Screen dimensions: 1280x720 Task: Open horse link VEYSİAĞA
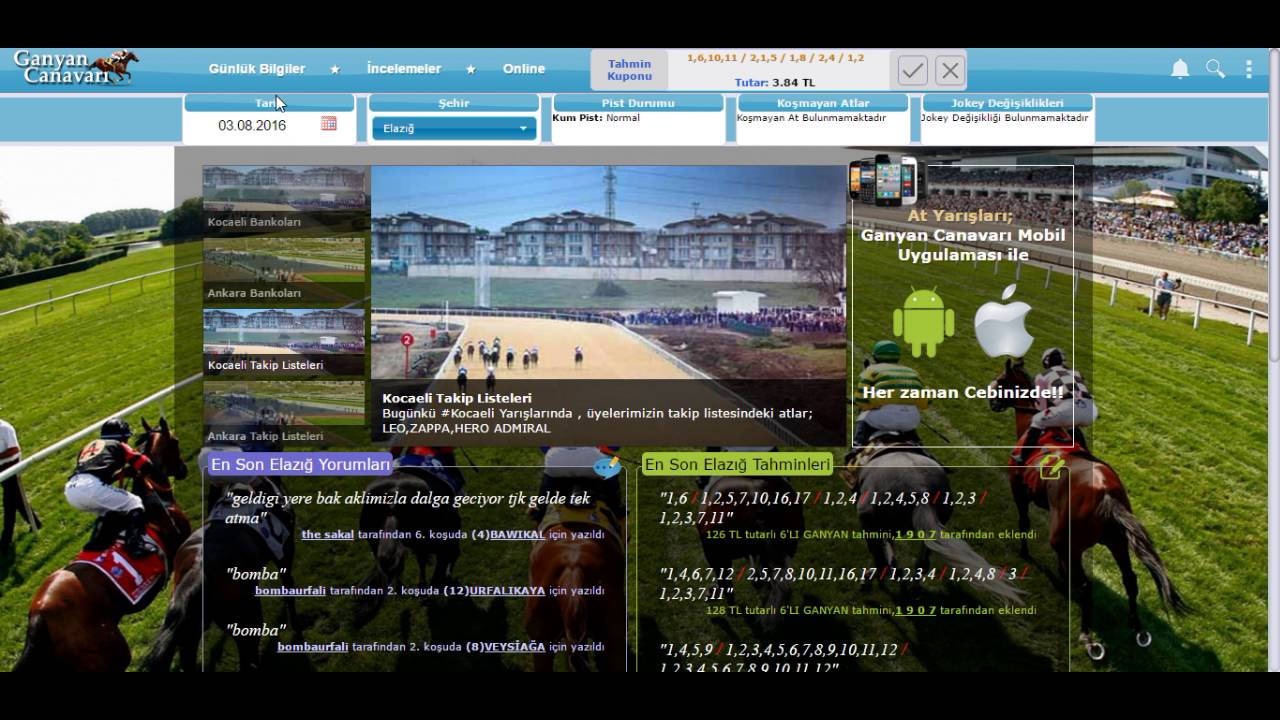(x=514, y=647)
